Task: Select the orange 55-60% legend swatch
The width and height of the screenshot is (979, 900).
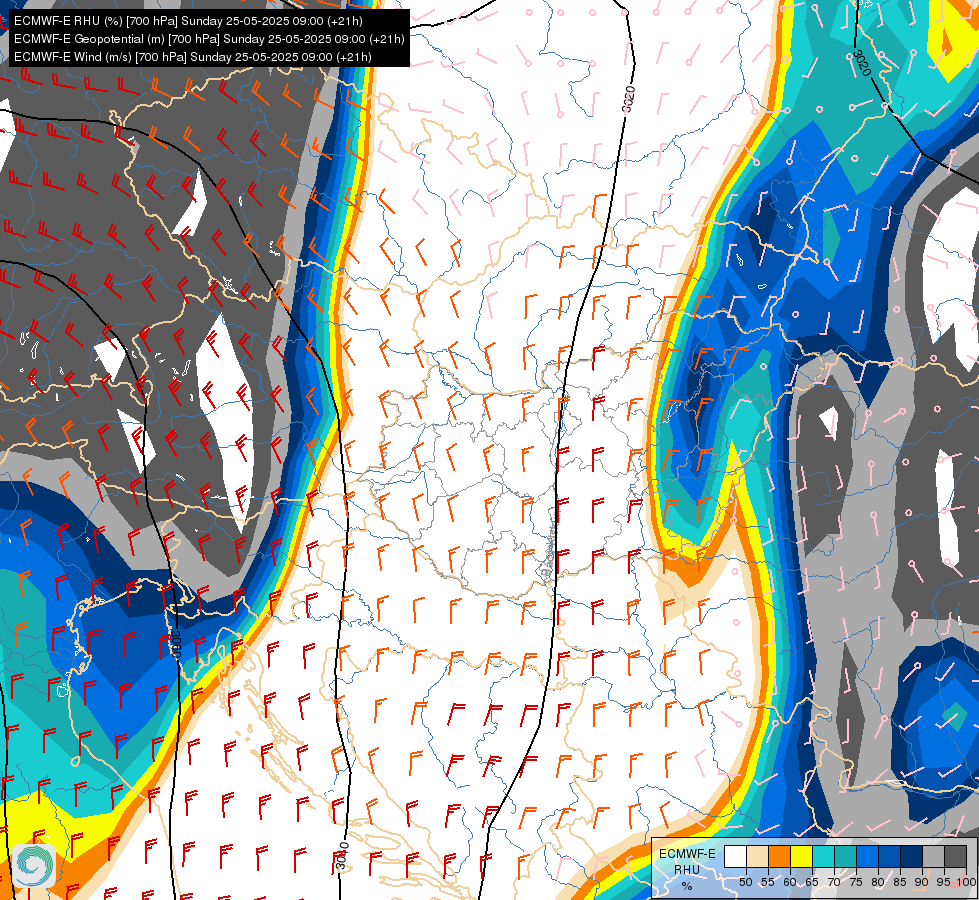Action: click(x=780, y=856)
